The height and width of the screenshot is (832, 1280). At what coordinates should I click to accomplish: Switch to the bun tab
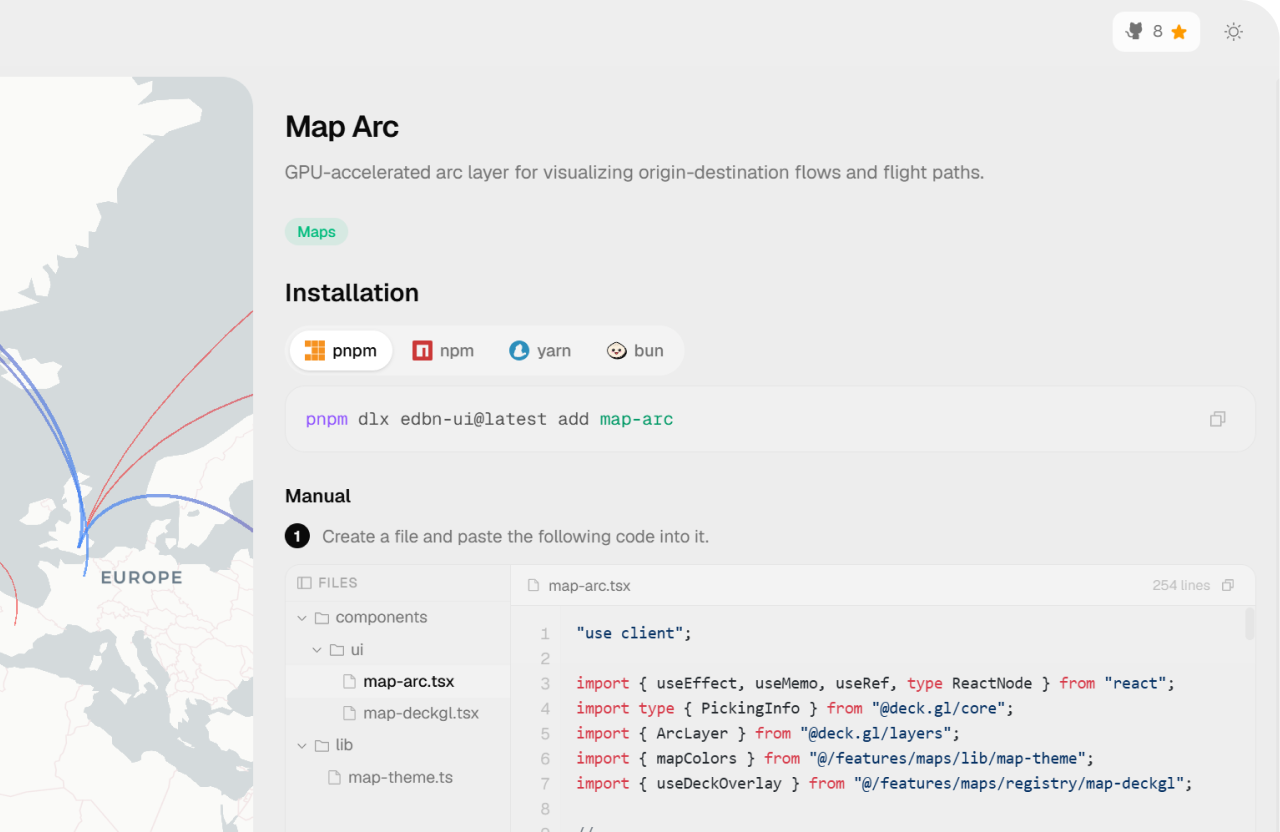(635, 350)
